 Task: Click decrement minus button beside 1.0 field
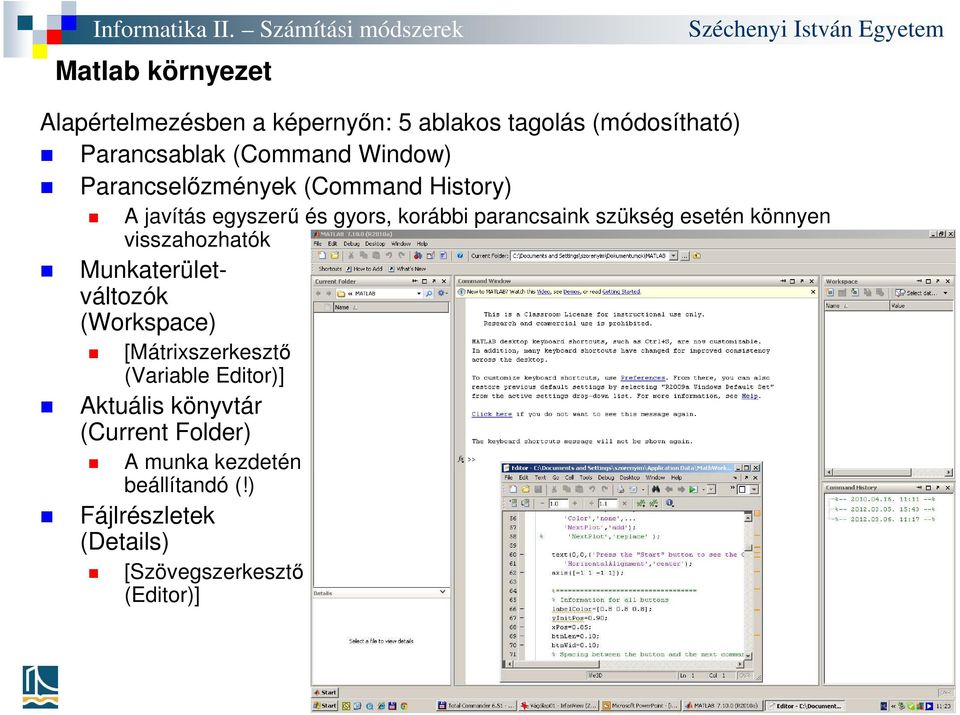542,503
